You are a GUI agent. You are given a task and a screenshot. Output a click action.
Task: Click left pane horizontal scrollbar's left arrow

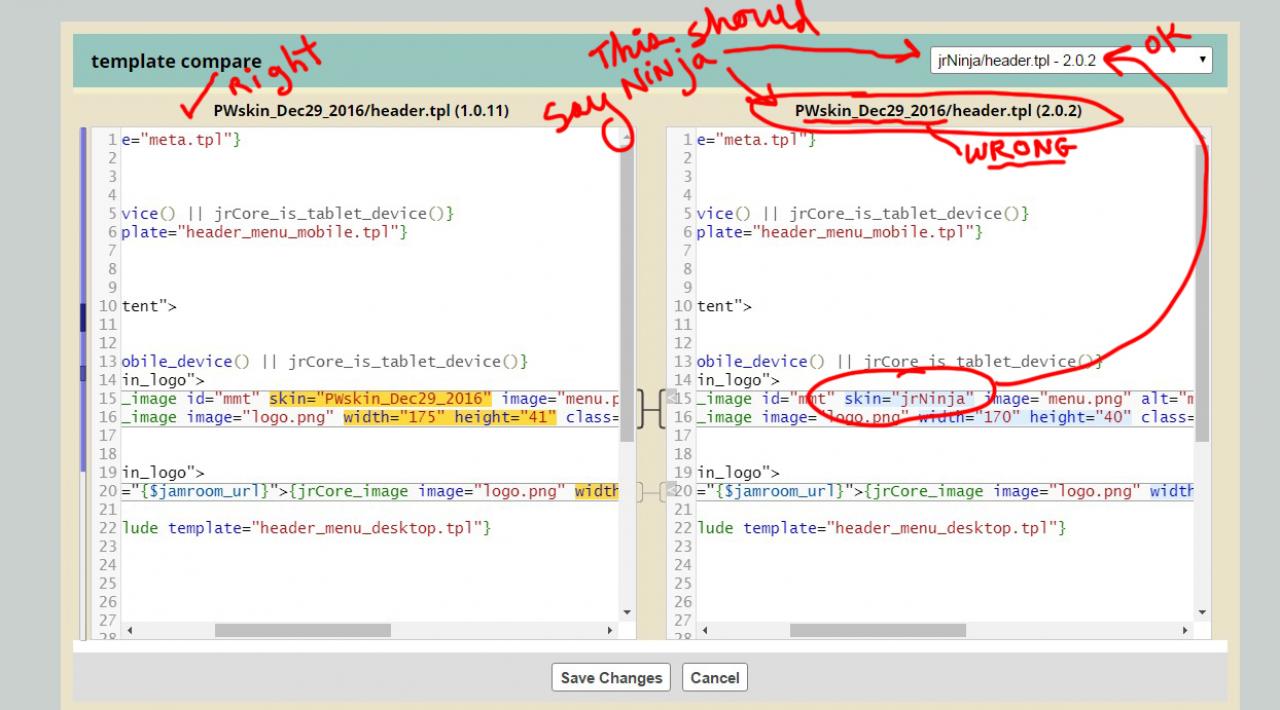pyautogui.click(x=129, y=631)
